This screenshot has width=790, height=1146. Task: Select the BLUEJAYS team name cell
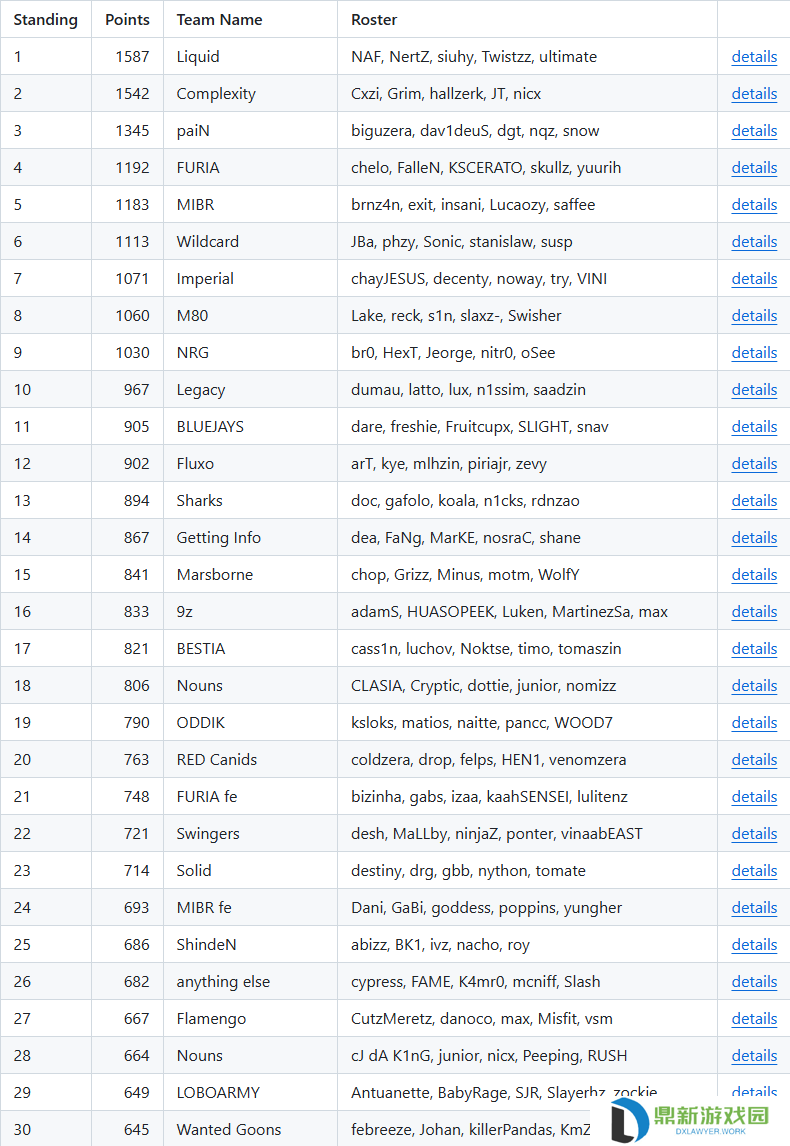click(x=251, y=427)
